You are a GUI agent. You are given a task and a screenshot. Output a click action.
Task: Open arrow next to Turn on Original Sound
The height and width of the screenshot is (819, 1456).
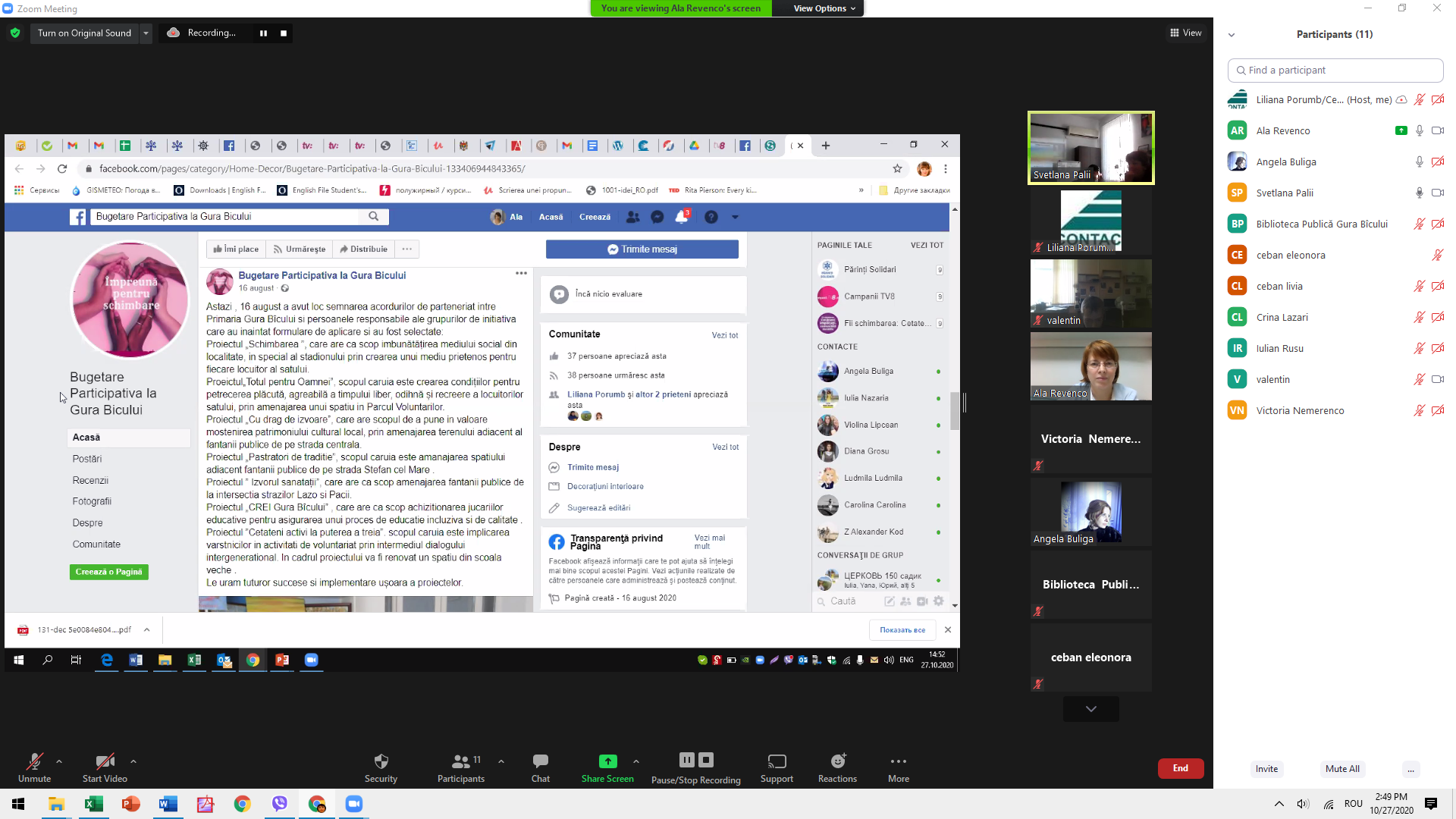coord(146,33)
